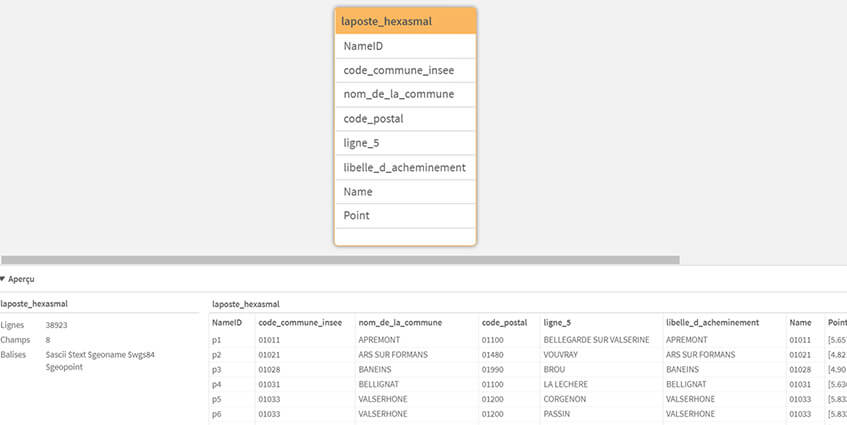847x425 pixels.
Task: Click the PASSIN cell
Action: (556, 414)
